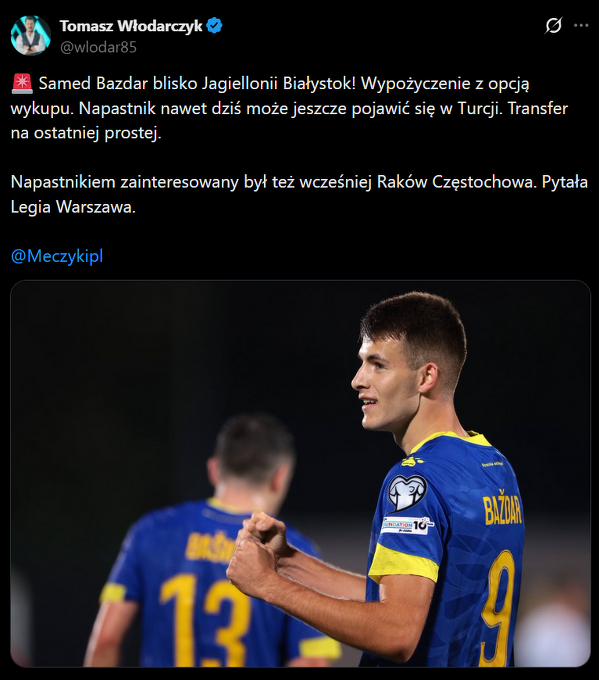Click the Foundation 10 sleeve patch
The width and height of the screenshot is (599, 680).
coord(407,526)
